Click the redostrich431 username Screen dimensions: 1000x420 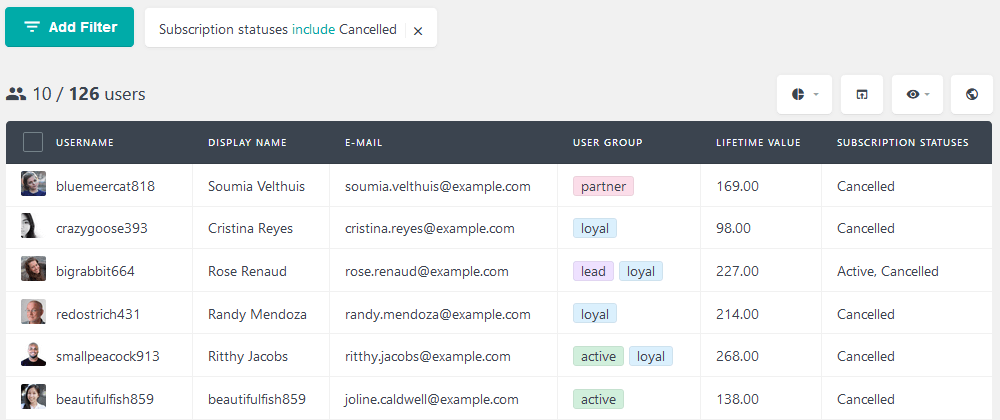click(x=98, y=314)
